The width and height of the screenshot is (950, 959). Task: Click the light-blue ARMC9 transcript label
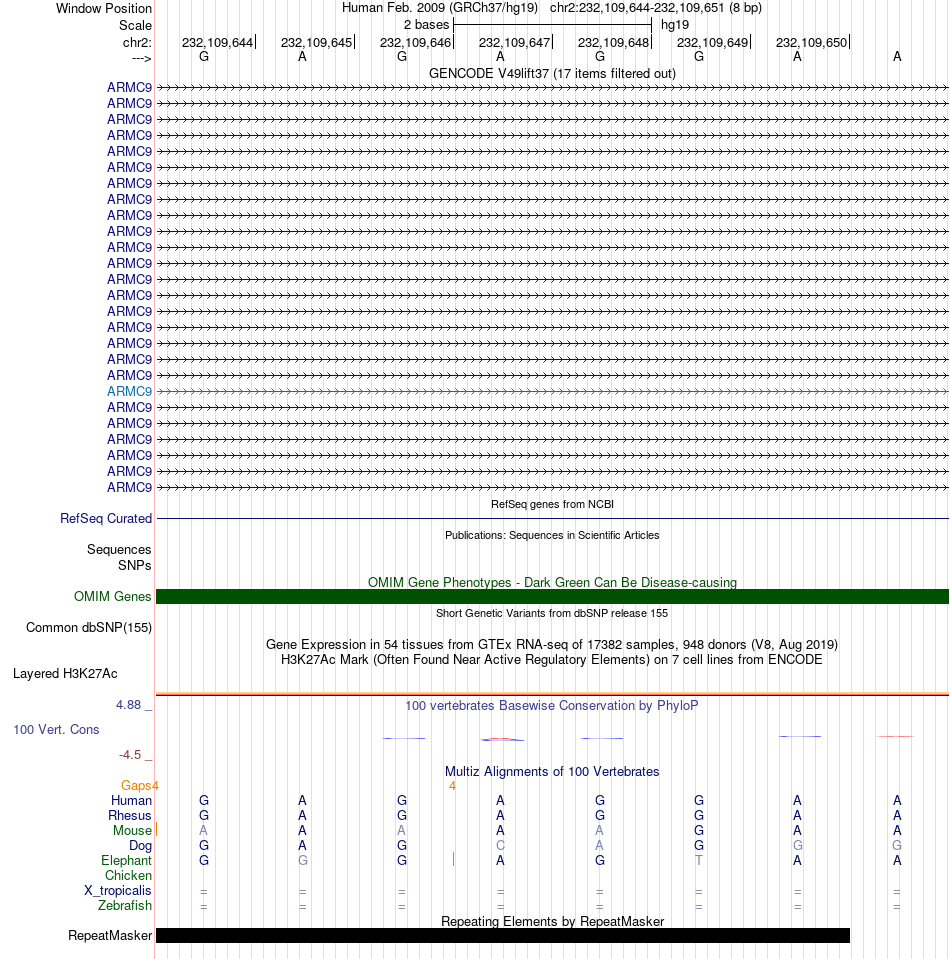click(129, 391)
